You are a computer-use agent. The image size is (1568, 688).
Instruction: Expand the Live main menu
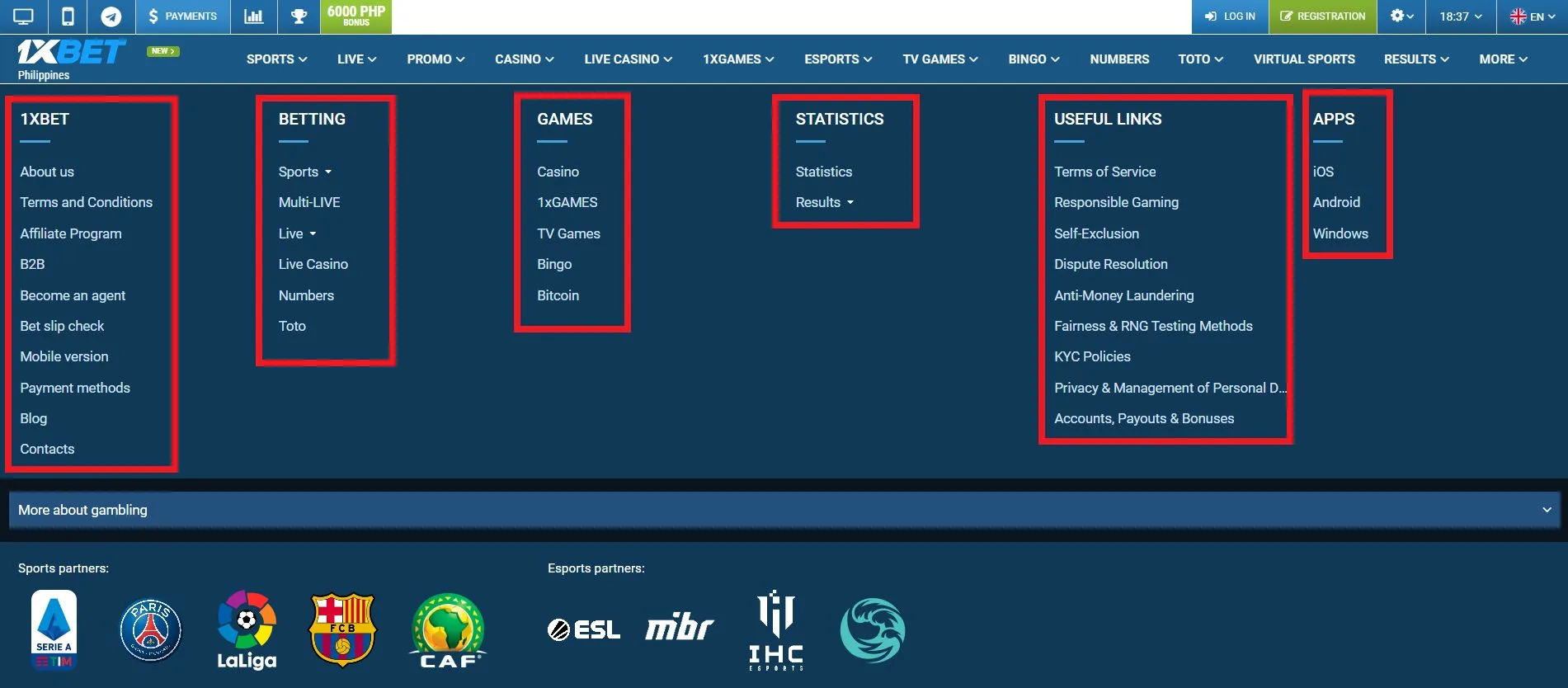pyautogui.click(x=357, y=59)
